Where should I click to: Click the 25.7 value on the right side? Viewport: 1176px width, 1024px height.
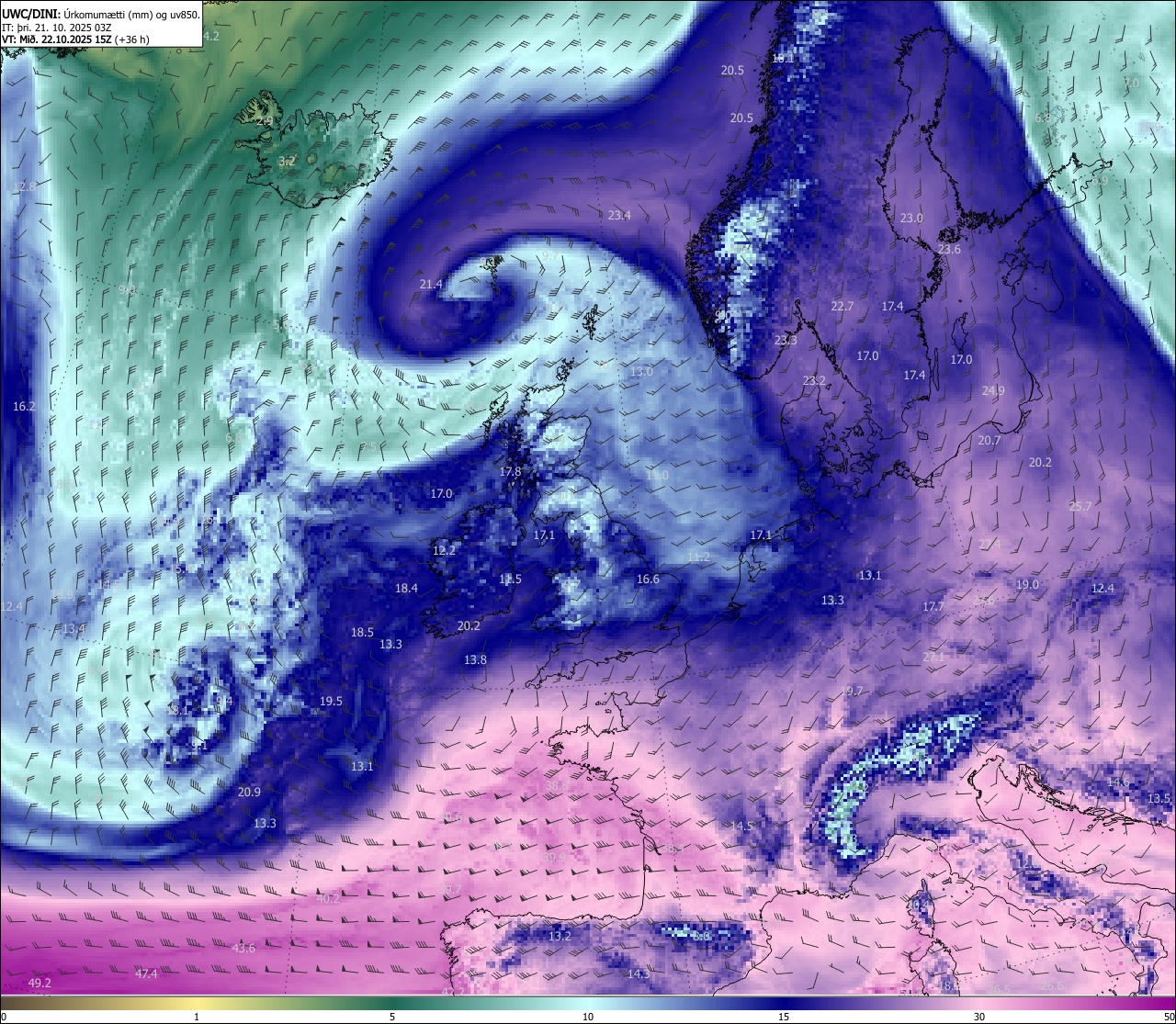click(1080, 507)
